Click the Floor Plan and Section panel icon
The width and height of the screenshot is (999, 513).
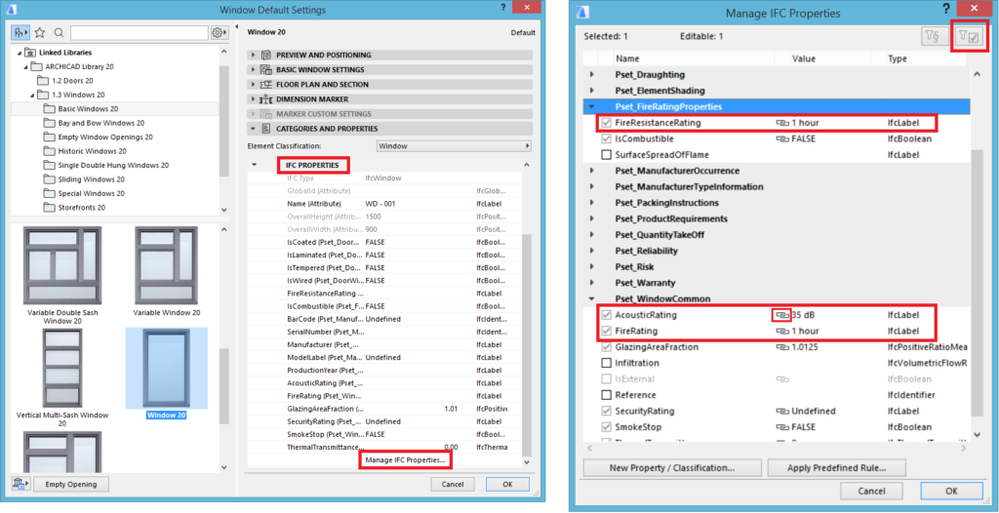tap(266, 84)
